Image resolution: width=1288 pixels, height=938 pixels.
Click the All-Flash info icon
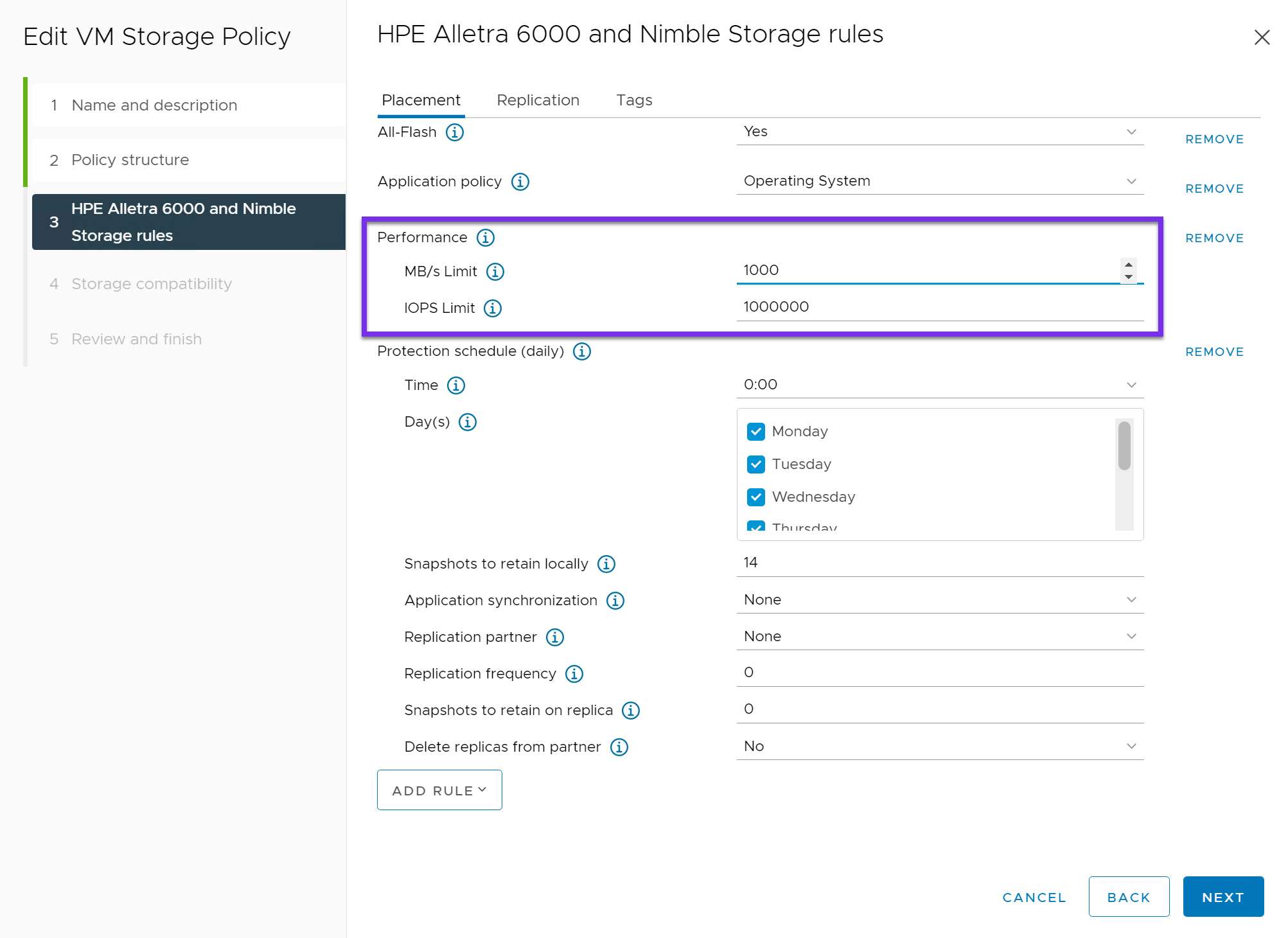[x=455, y=132]
